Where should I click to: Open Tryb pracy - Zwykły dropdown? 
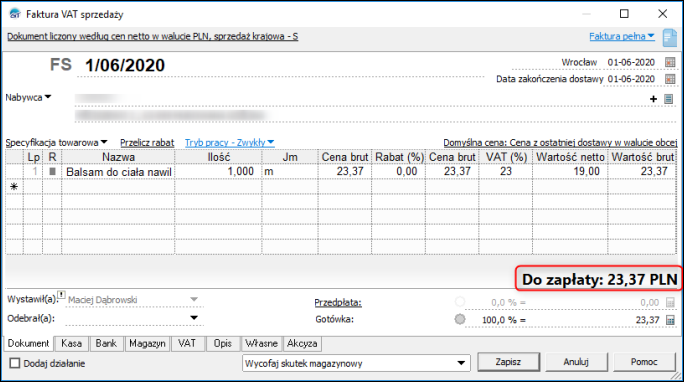(x=229, y=142)
